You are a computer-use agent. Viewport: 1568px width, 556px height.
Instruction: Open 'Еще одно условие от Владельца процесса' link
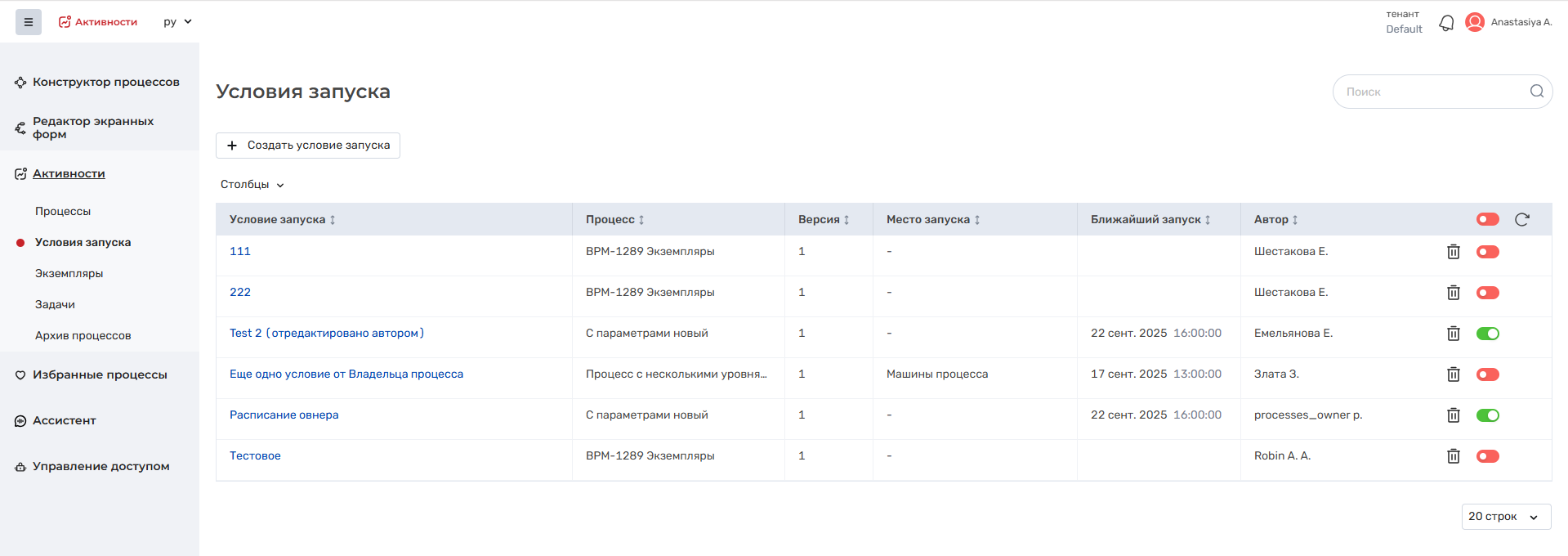coord(346,374)
